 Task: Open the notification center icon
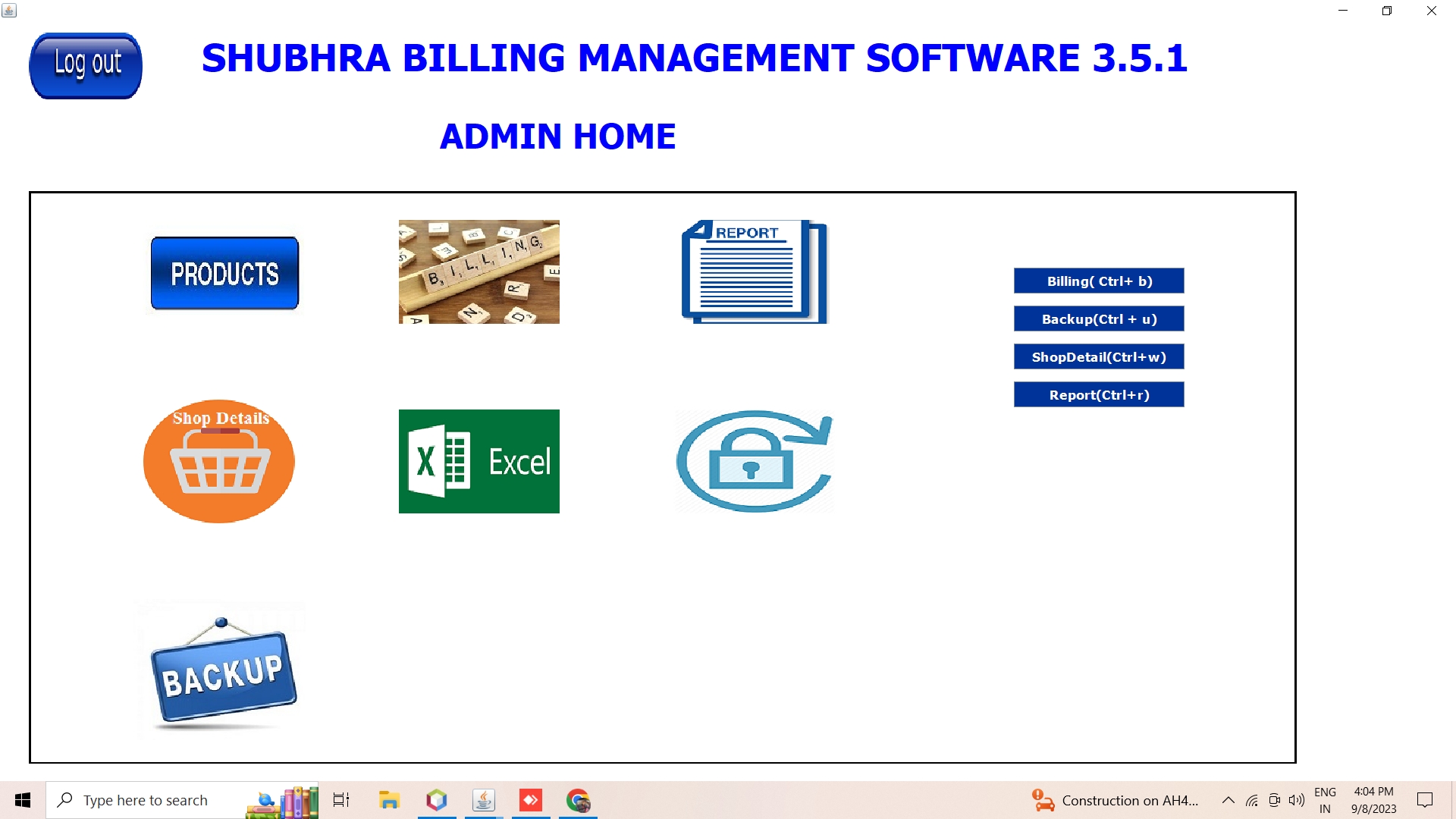(x=1425, y=800)
